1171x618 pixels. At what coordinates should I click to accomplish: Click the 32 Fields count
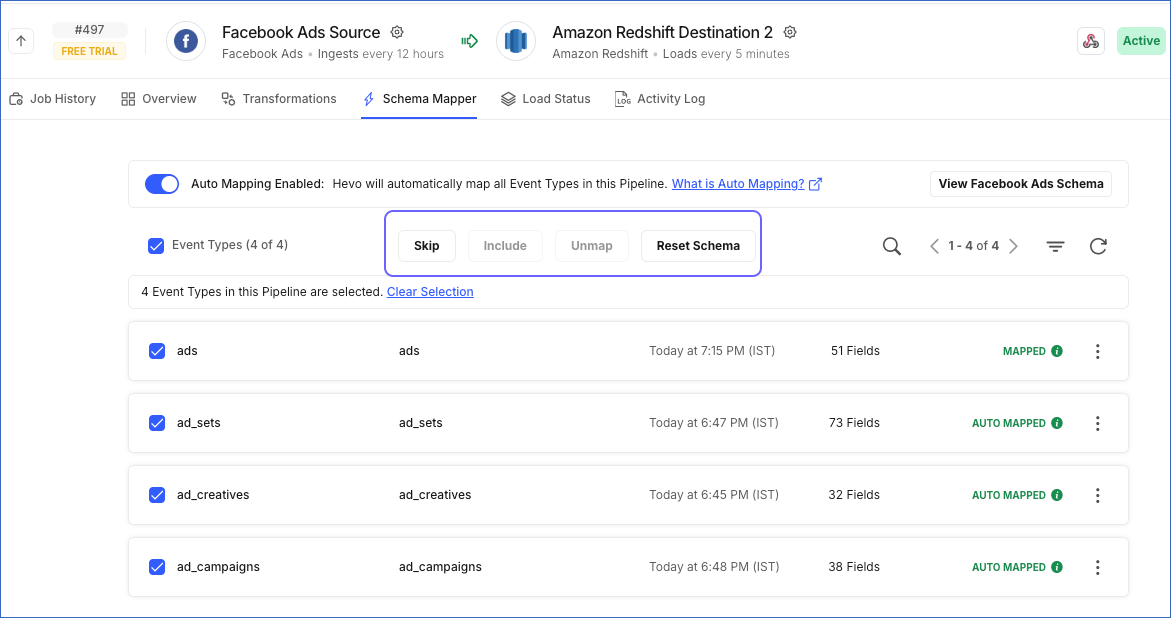pos(854,495)
